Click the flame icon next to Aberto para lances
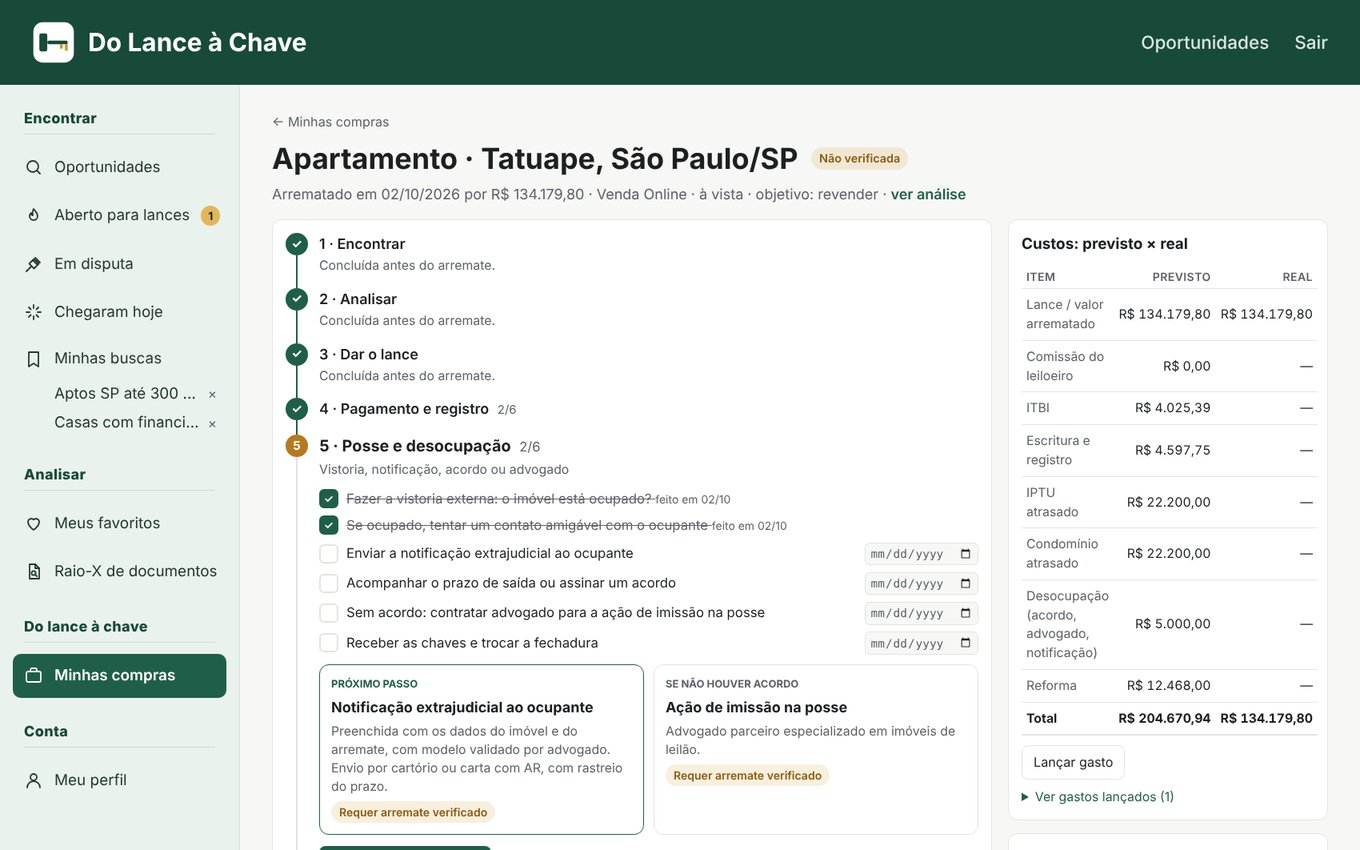The width and height of the screenshot is (1360, 850). (x=34, y=215)
